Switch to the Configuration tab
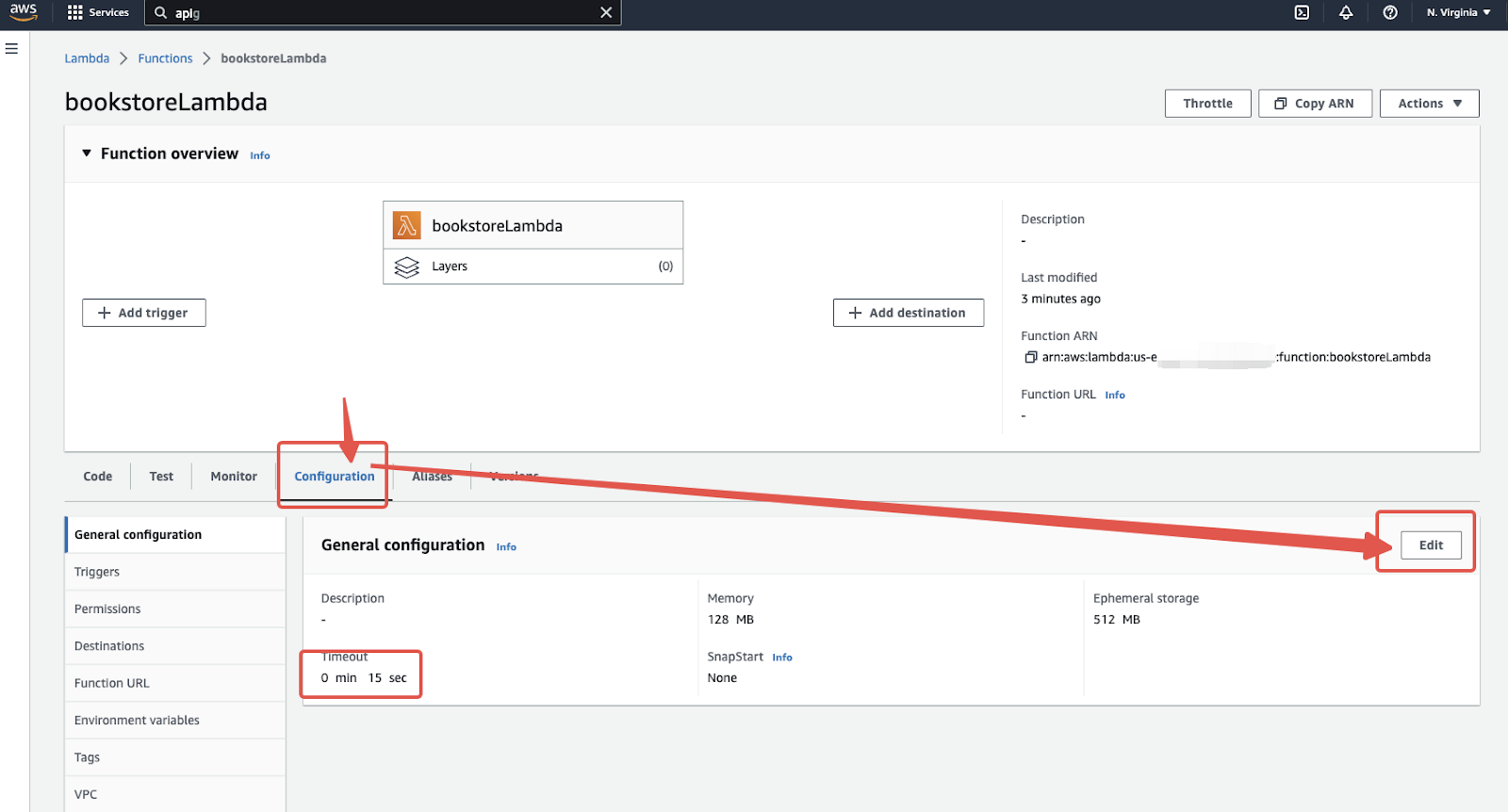 pos(335,477)
